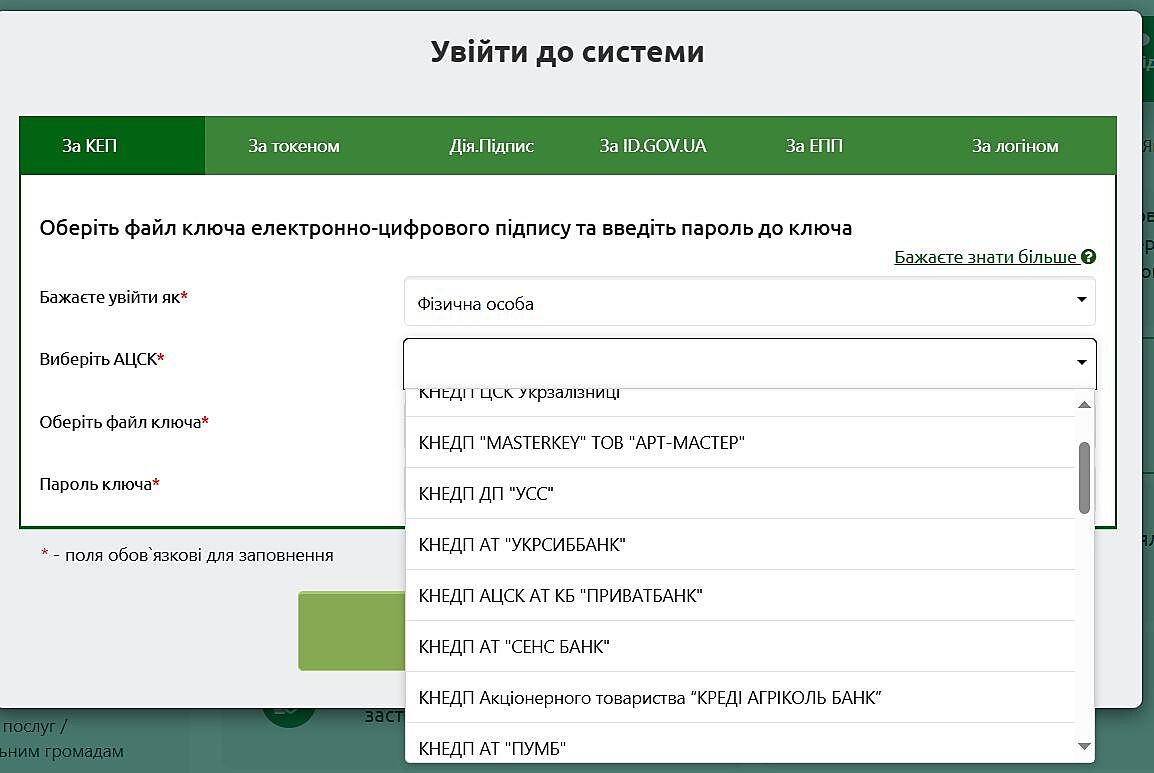Go to the За логіном tab
The width and height of the screenshot is (1154, 773).
pos(1015,146)
